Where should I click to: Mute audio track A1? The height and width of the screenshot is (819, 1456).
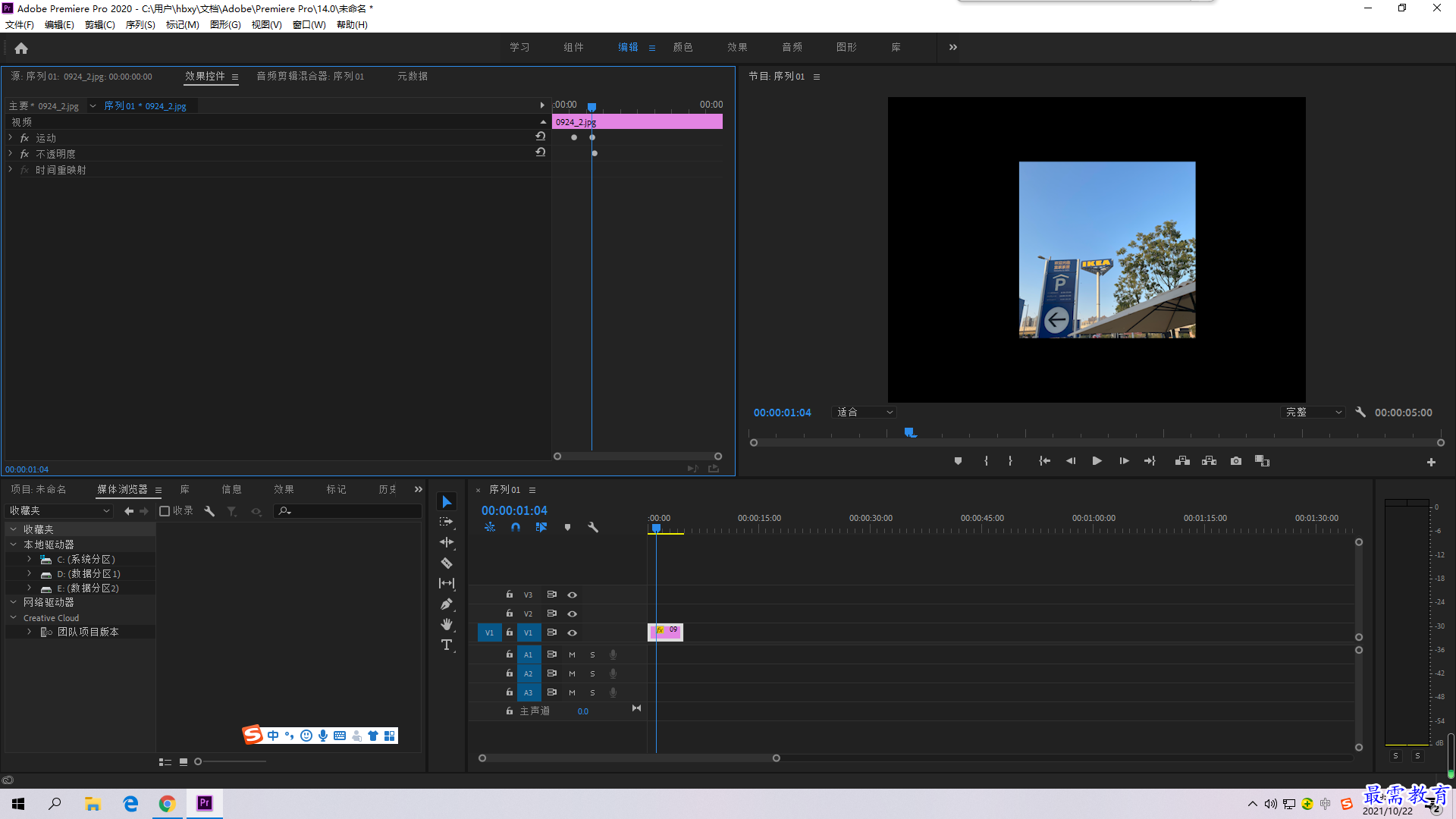coord(572,654)
